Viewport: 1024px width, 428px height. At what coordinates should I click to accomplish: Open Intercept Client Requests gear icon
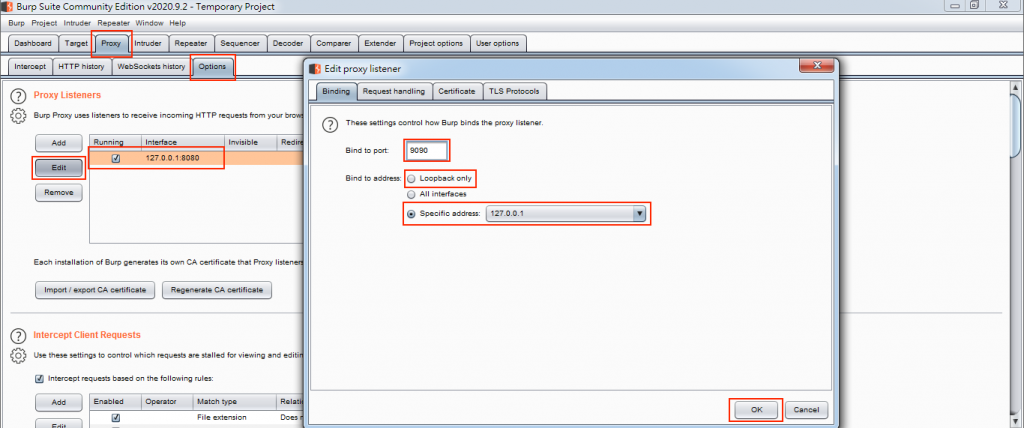tap(18, 355)
